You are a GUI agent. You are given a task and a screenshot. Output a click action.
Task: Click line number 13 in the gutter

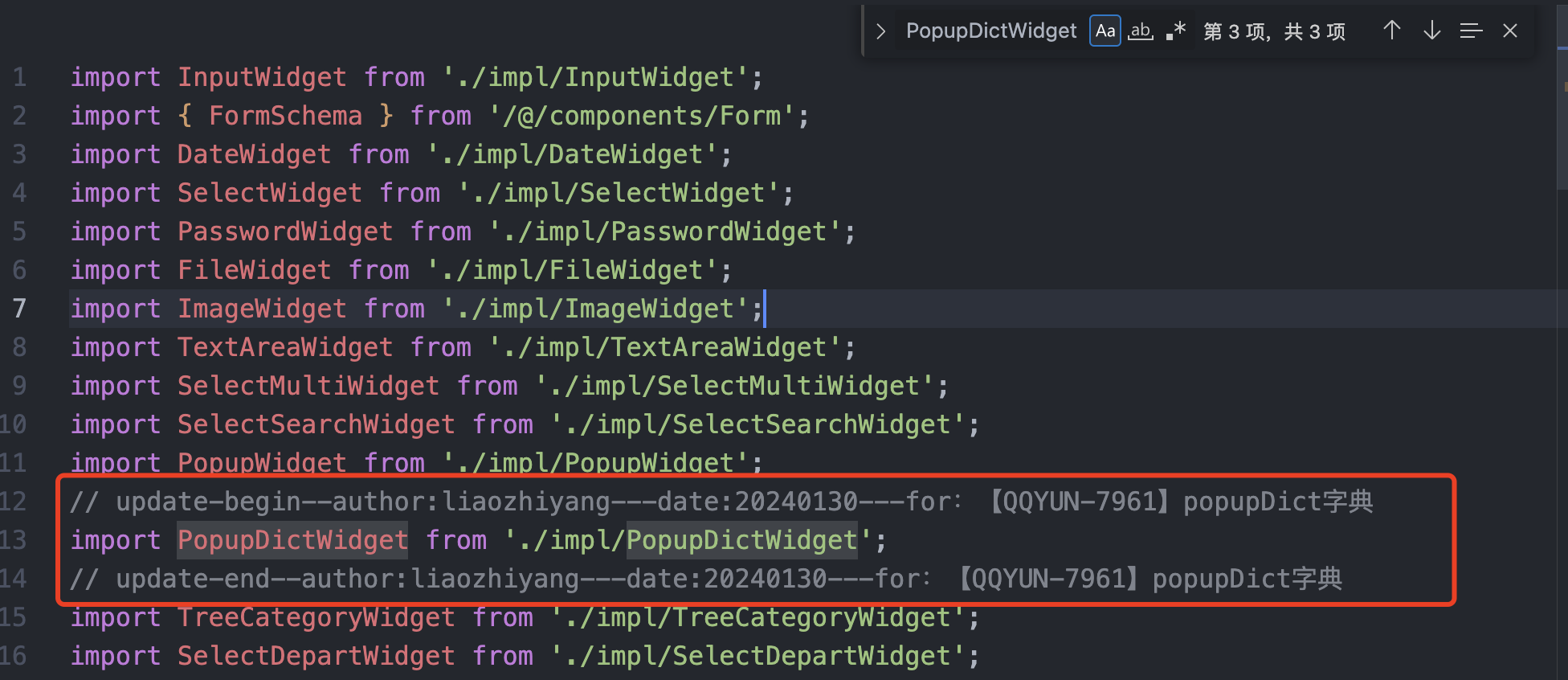pos(14,540)
